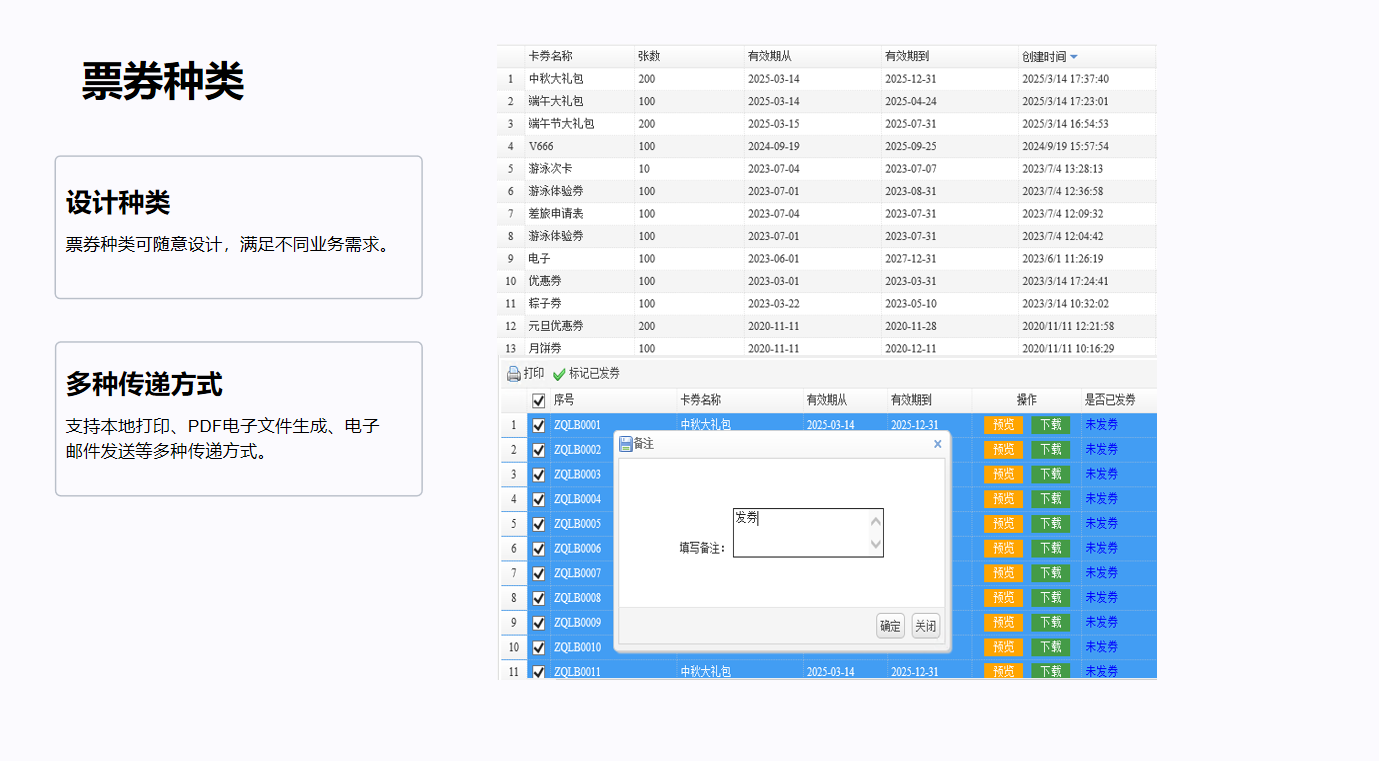The width and height of the screenshot is (1379, 761).
Task: Click the sort arrow beside 创建时间
Action: coord(1074,57)
